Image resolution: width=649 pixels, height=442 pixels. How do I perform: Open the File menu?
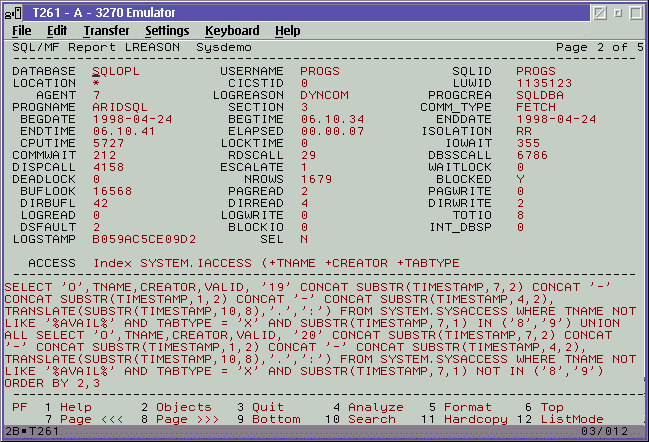[x=22, y=31]
